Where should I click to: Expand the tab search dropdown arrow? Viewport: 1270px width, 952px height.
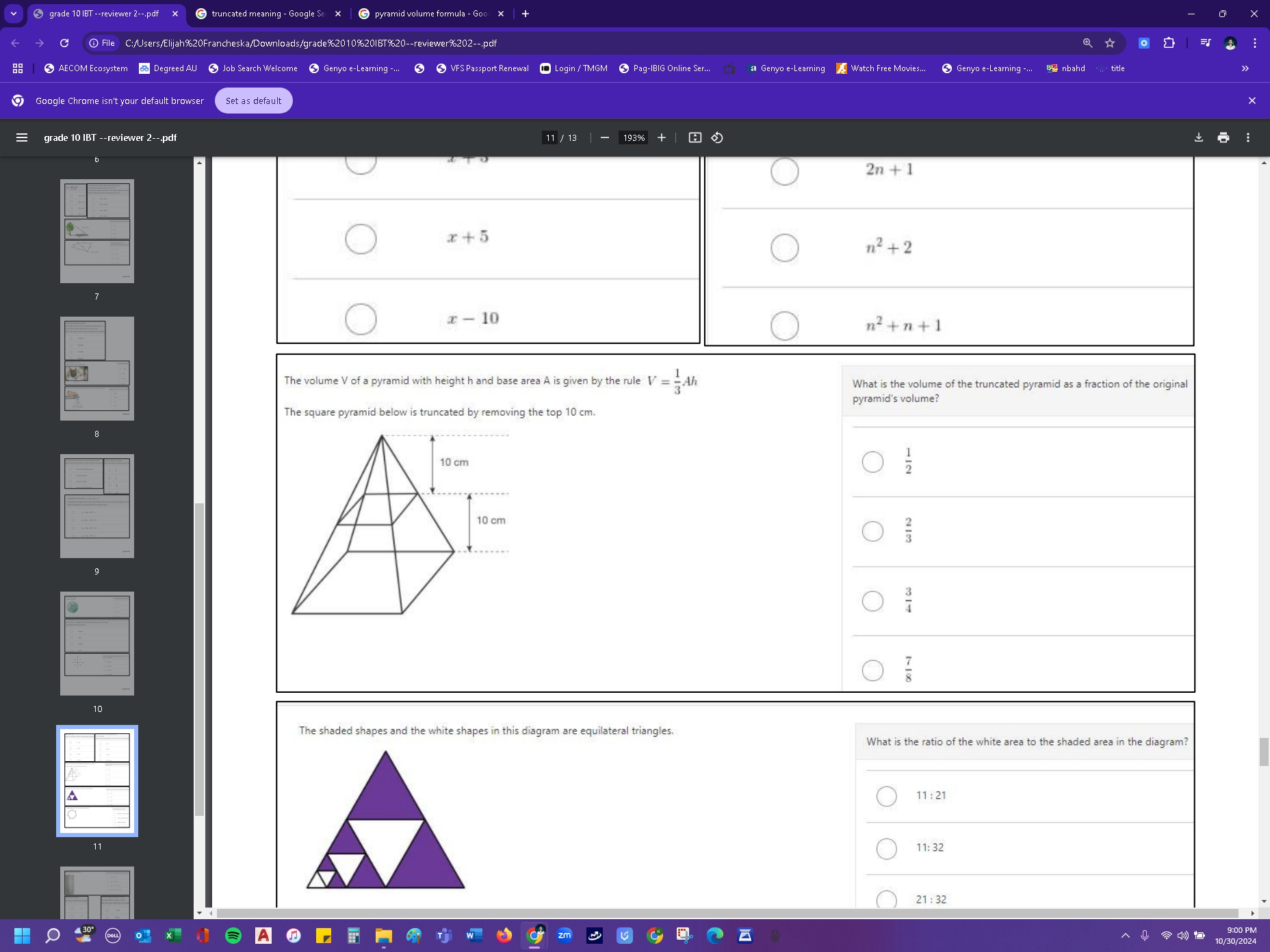(x=13, y=14)
